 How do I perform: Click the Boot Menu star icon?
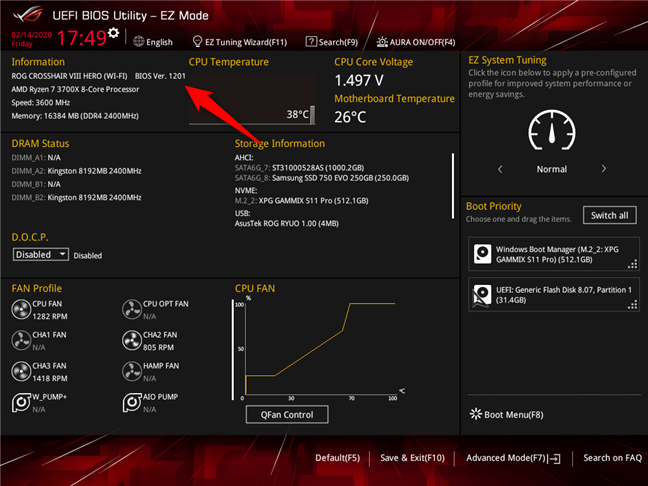tap(476, 414)
